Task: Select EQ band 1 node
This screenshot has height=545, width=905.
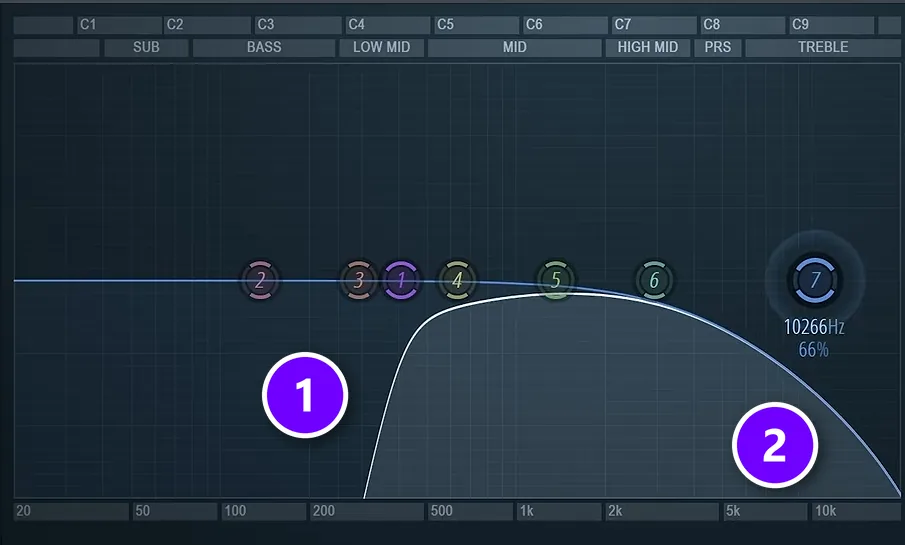Action: tap(401, 280)
